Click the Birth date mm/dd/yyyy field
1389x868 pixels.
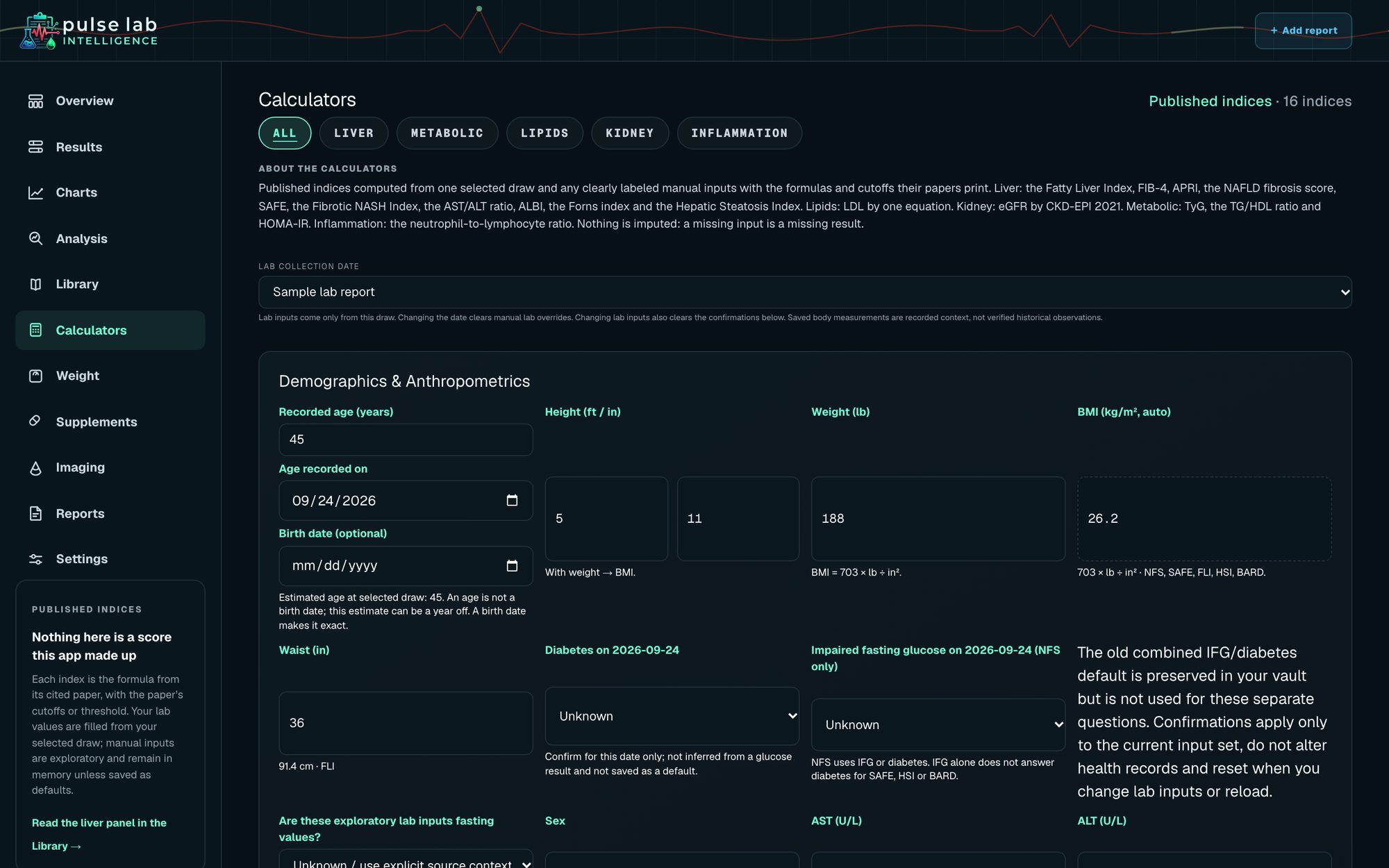coord(406,566)
